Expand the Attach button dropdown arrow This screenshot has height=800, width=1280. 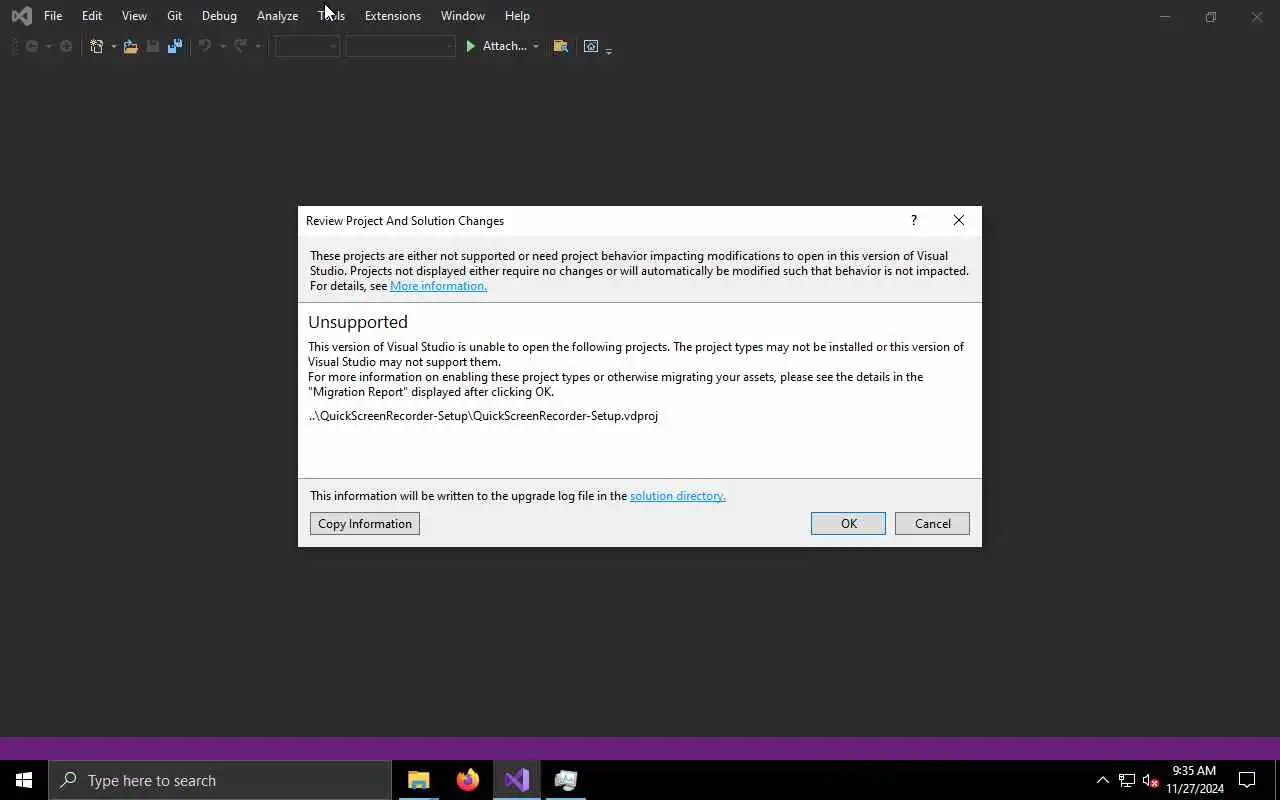[x=536, y=46]
